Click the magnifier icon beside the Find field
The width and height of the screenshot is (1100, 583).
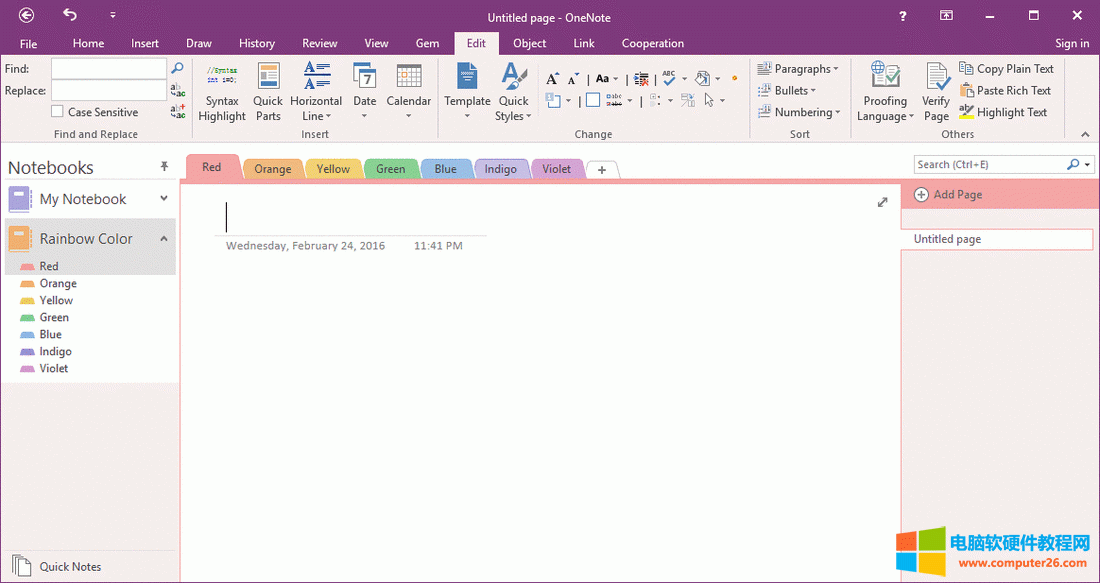click(178, 69)
